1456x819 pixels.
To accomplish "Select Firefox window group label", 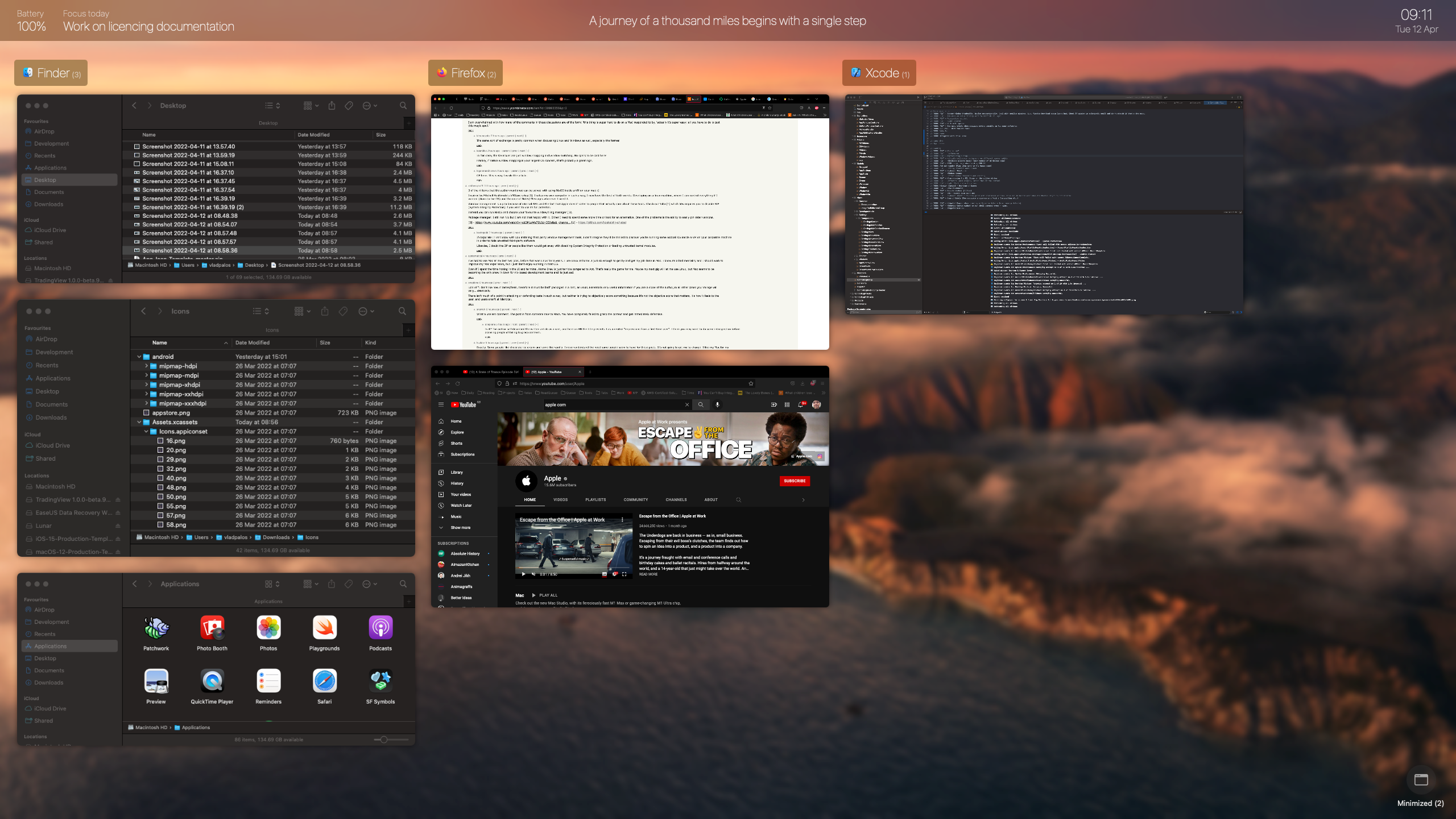I will coord(466,73).
